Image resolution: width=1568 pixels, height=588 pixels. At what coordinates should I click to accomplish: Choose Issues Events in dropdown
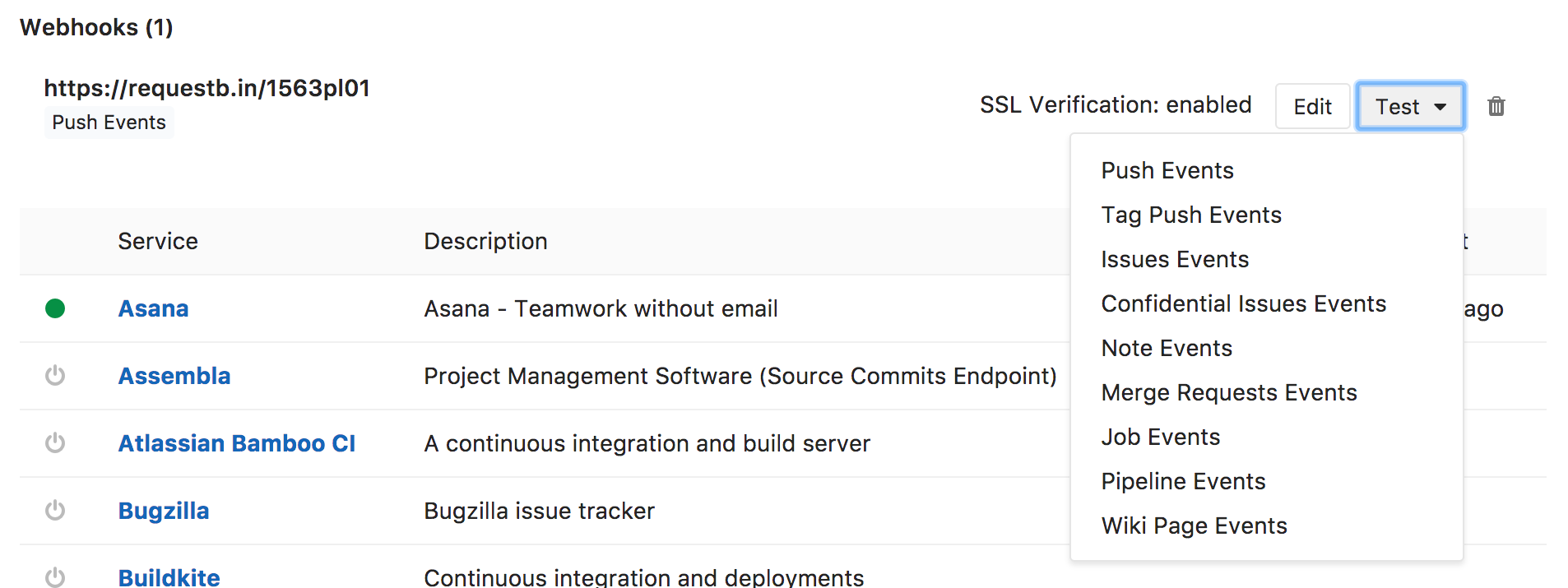coord(1175,259)
